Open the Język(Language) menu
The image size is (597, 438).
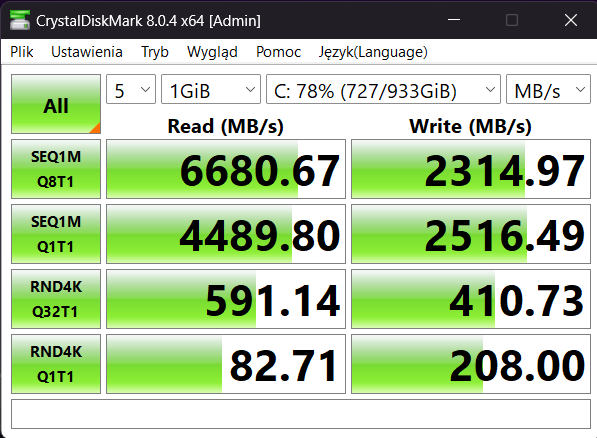(373, 52)
